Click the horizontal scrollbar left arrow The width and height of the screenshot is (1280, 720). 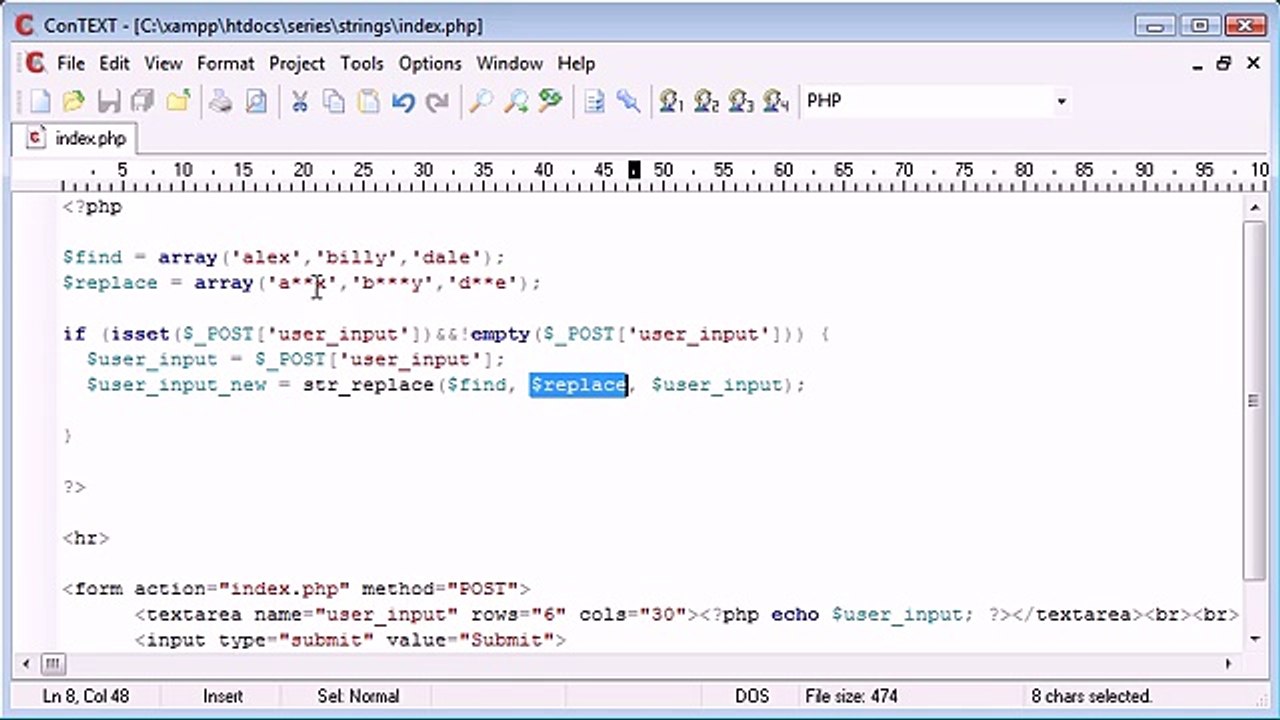[27, 663]
